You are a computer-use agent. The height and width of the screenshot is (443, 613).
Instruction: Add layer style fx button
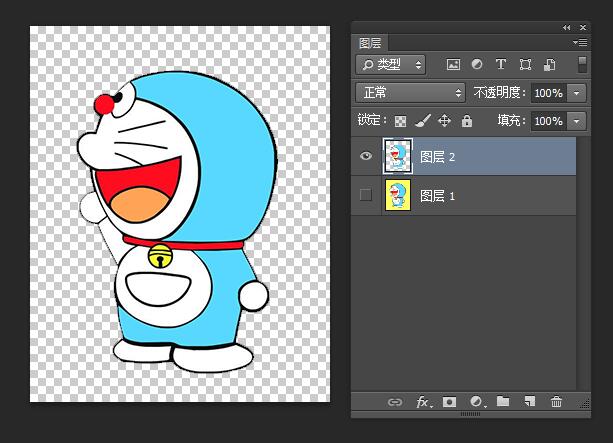click(424, 402)
